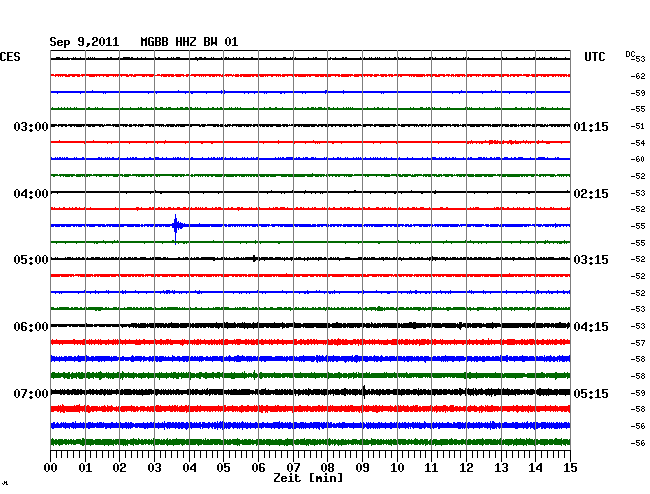Image resolution: width=650 pixels, height=494 pixels.
Task: Click the "01:15" UTC time label
Action: 591,126
